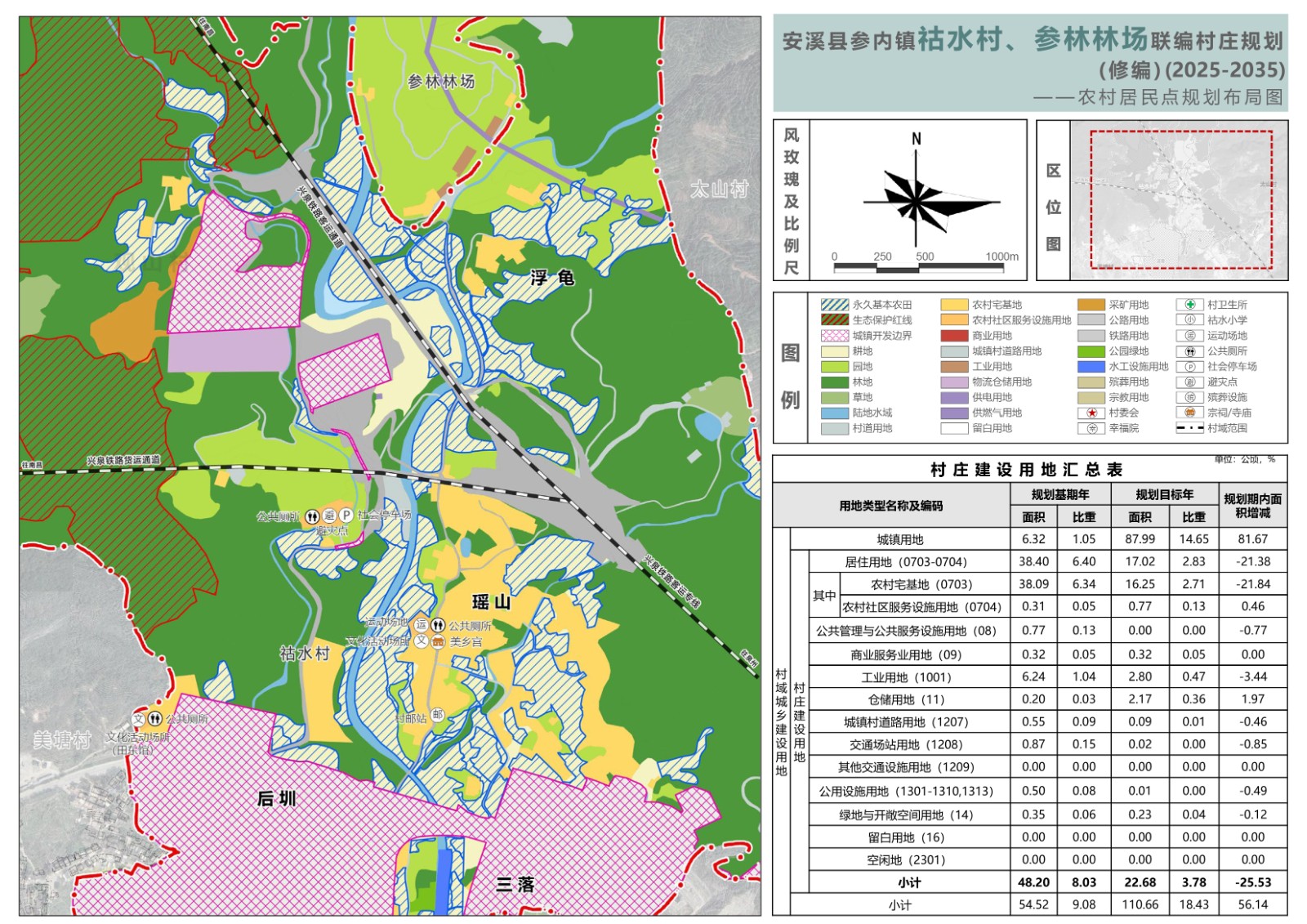
Task: Click the 运动场地 icon near 瑶山
Action: pos(421,625)
